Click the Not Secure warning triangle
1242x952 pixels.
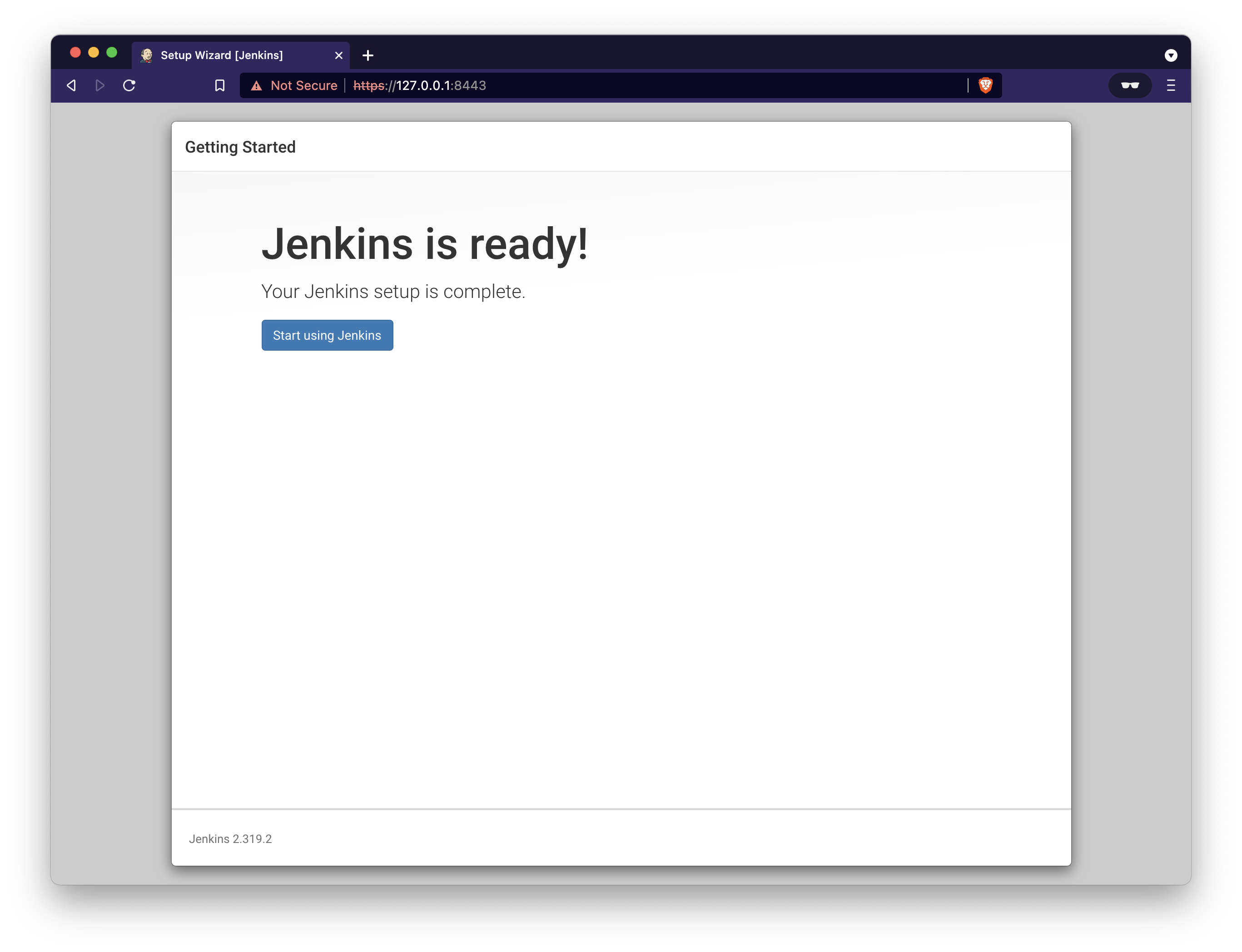(x=257, y=85)
